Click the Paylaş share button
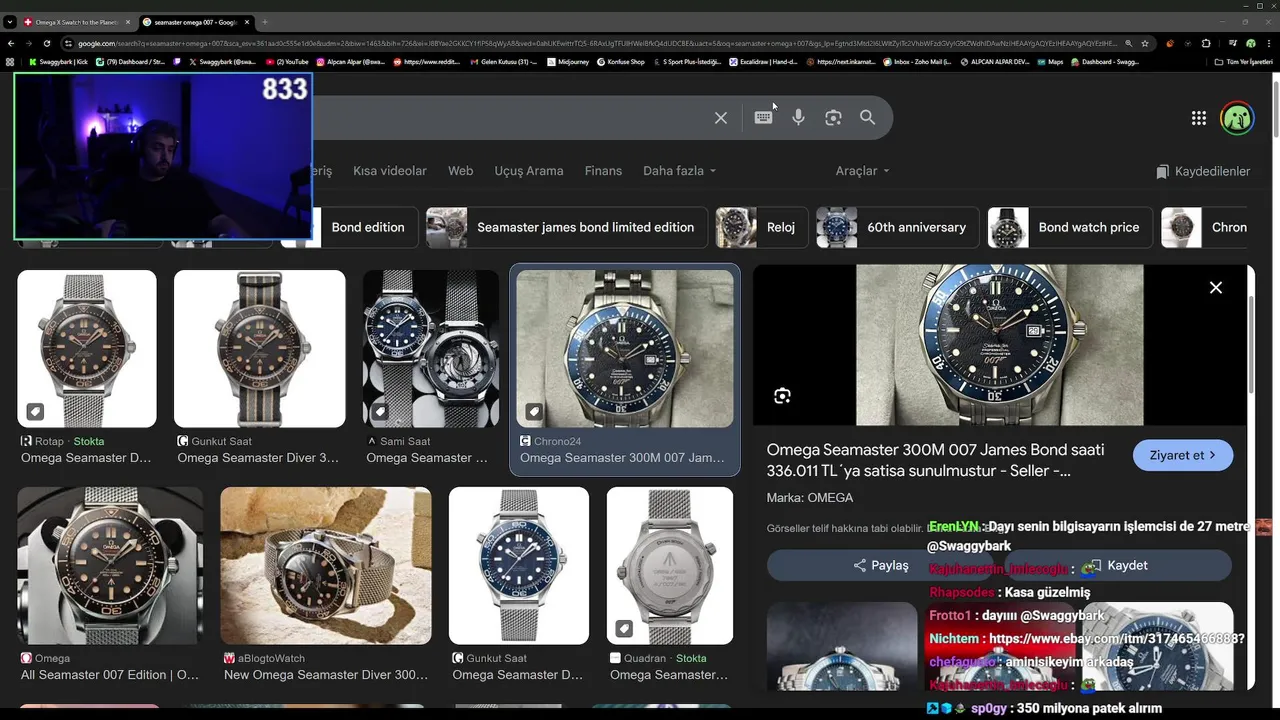The height and width of the screenshot is (720, 1280). (881, 565)
